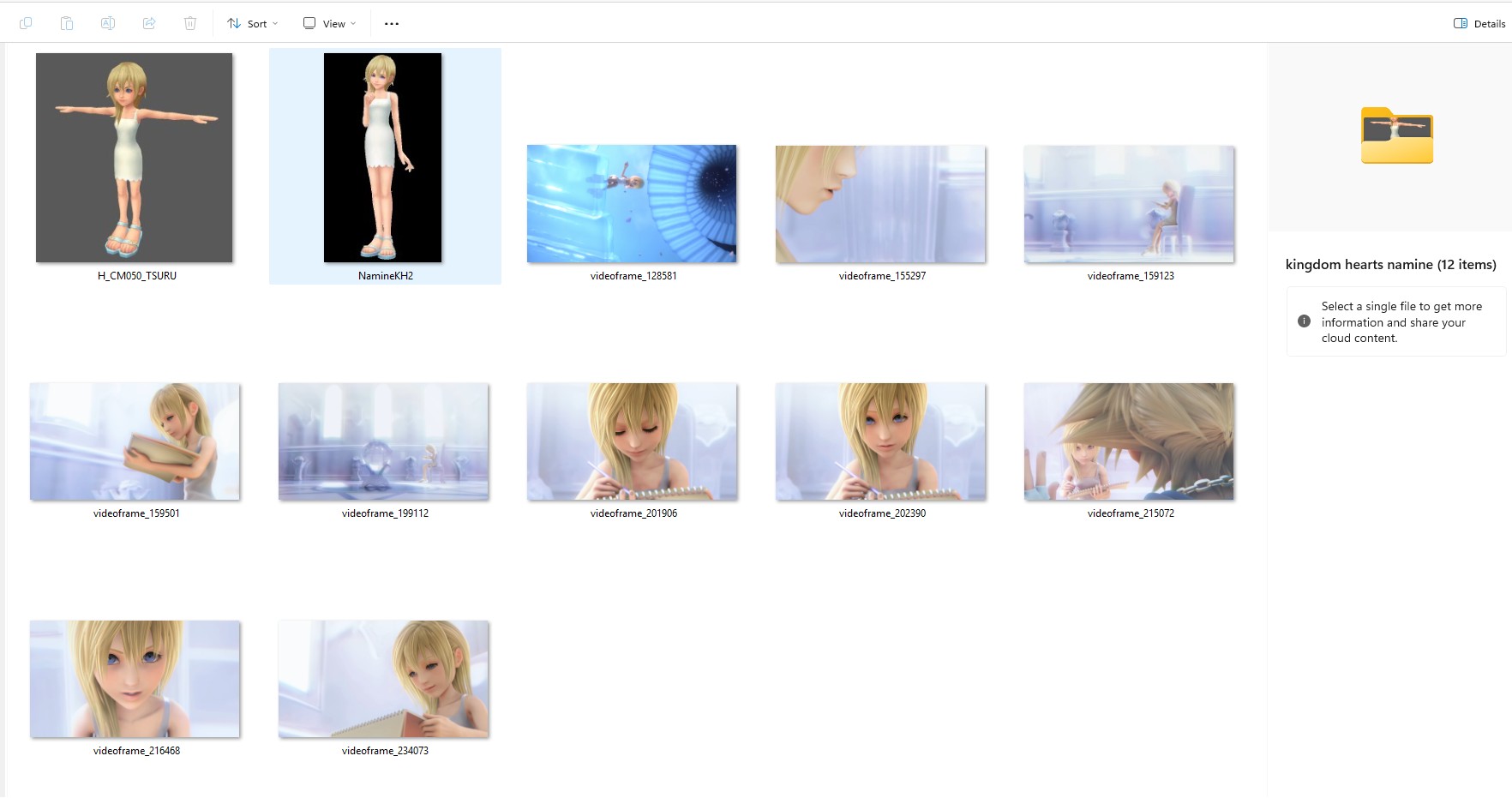Select thumbnail of videoframe_216468
Image resolution: width=1512 pixels, height=798 pixels.
(135, 679)
